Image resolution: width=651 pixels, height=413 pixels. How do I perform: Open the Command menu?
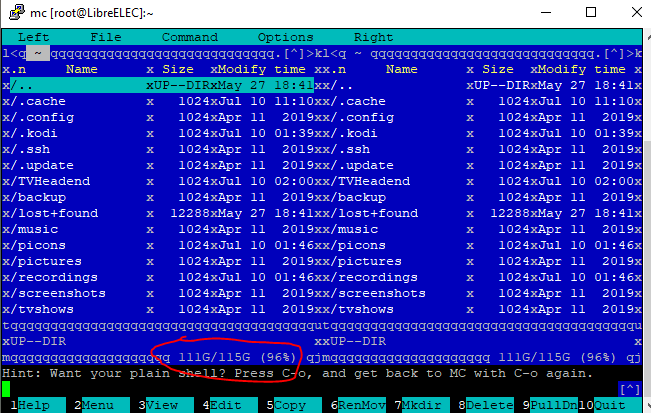(x=189, y=37)
